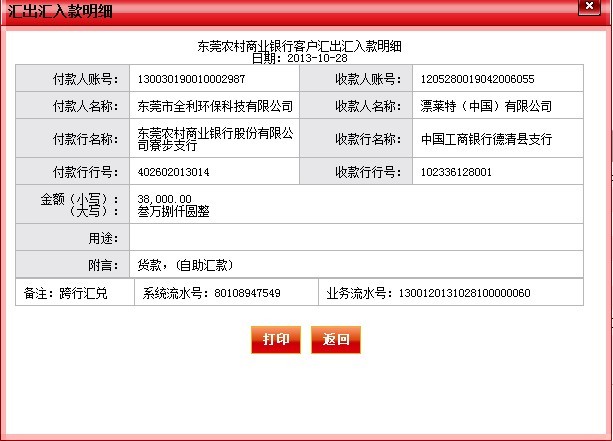The height and width of the screenshot is (441, 613).
Task: Click payer name 东莞市全利环保科技有限公司
Action: coord(215,106)
